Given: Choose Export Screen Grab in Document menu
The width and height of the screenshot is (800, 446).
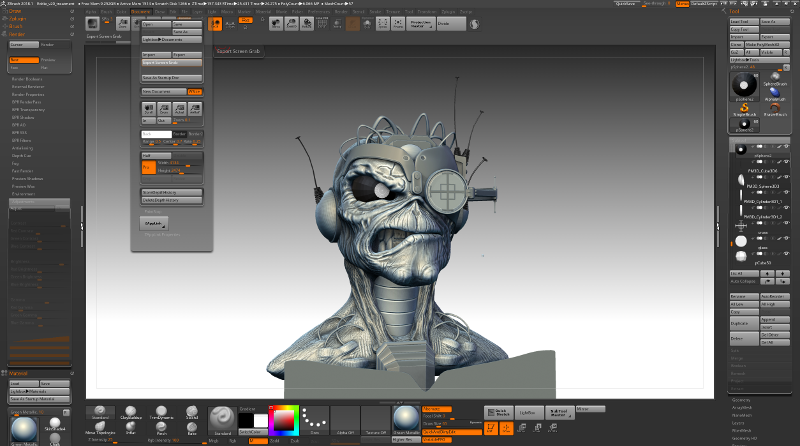Looking at the screenshot, I should tap(171, 63).
